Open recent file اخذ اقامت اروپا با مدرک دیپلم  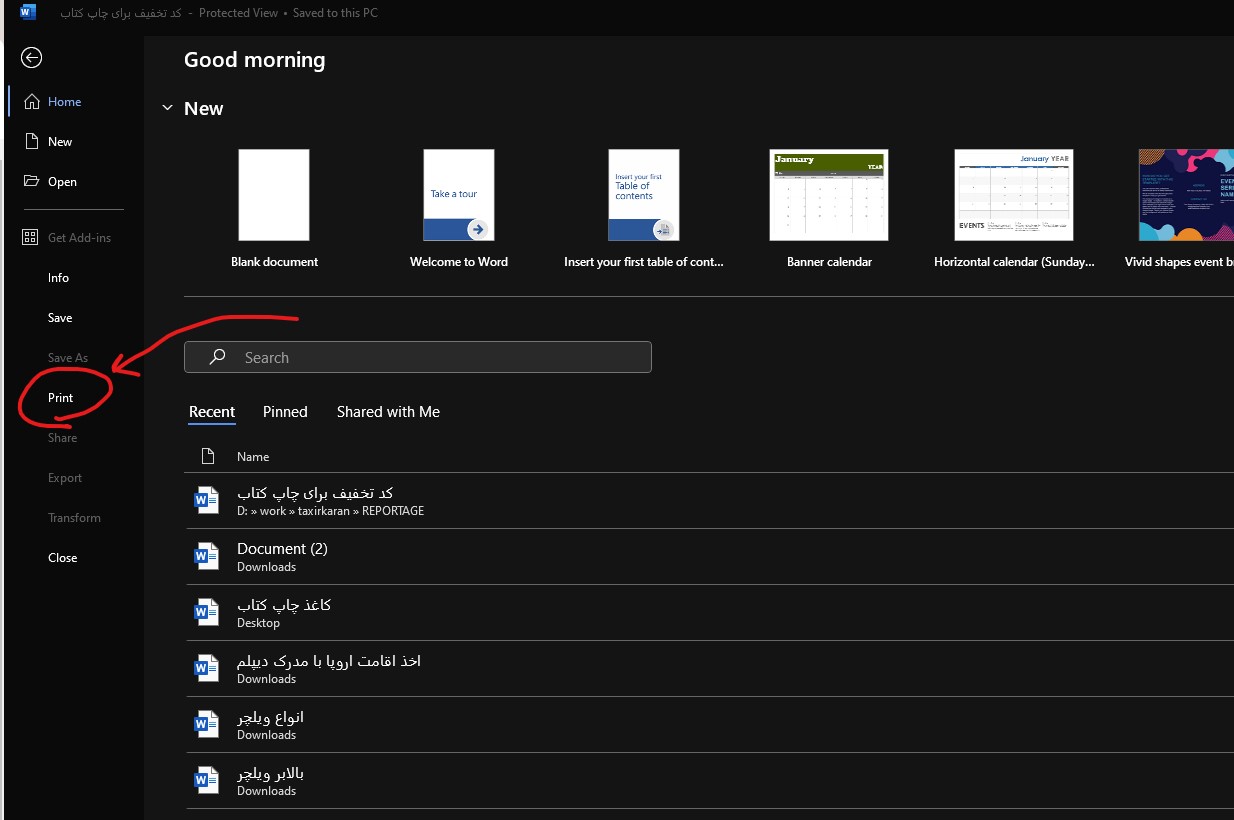(329, 661)
